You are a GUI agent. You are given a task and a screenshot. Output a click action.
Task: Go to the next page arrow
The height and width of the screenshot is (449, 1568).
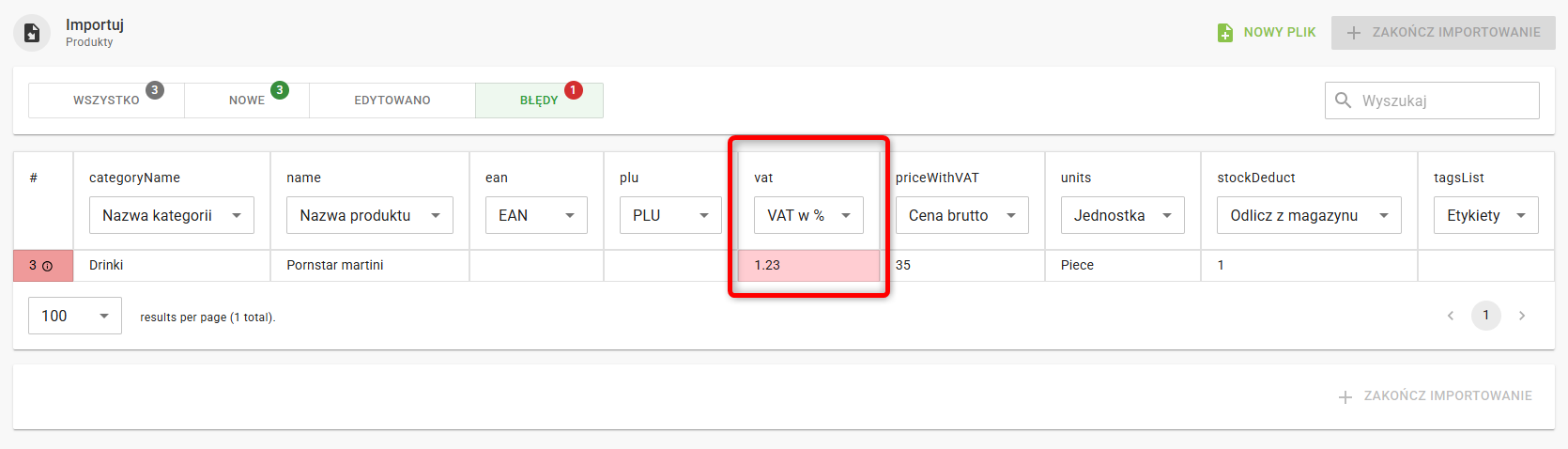pos(1522,316)
